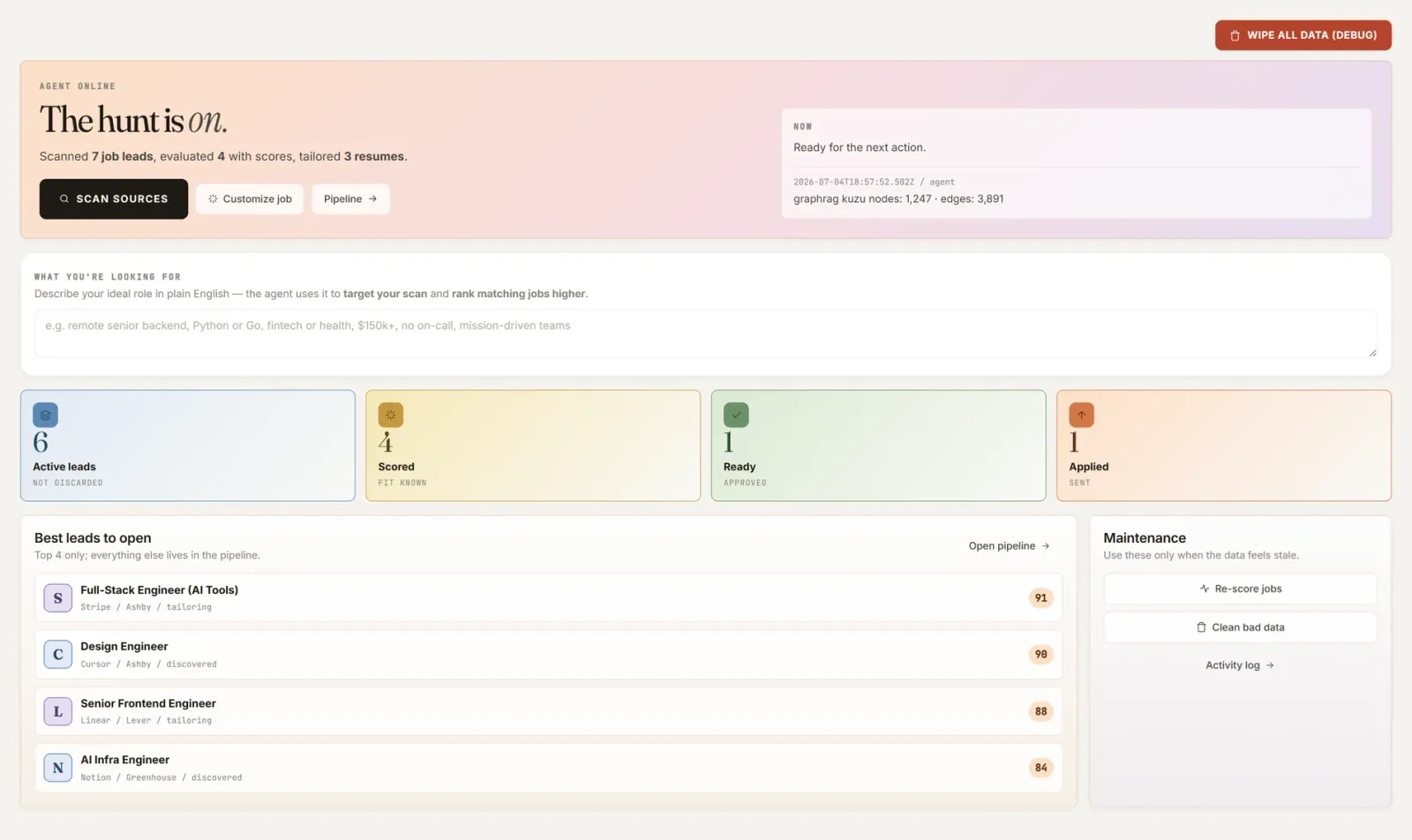Click the Ready checkmark icon
The image size is (1412, 840).
click(736, 415)
